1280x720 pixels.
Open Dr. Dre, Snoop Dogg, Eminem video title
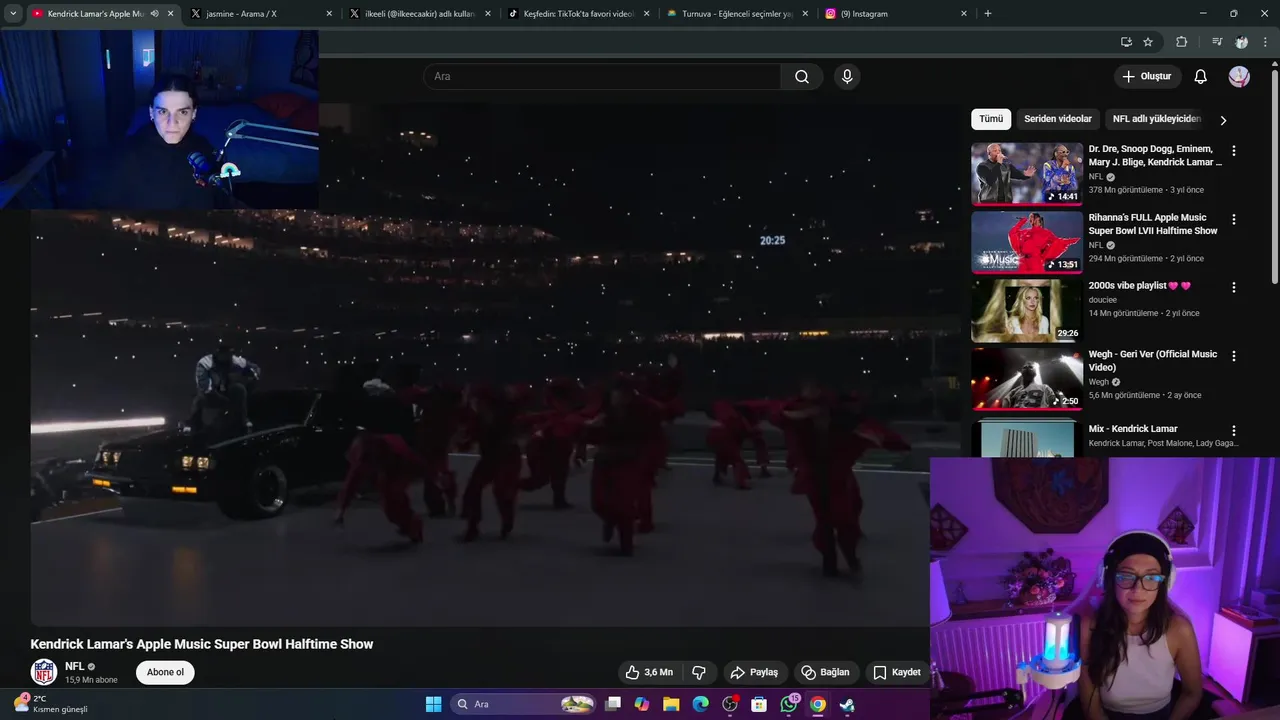[x=1155, y=155]
